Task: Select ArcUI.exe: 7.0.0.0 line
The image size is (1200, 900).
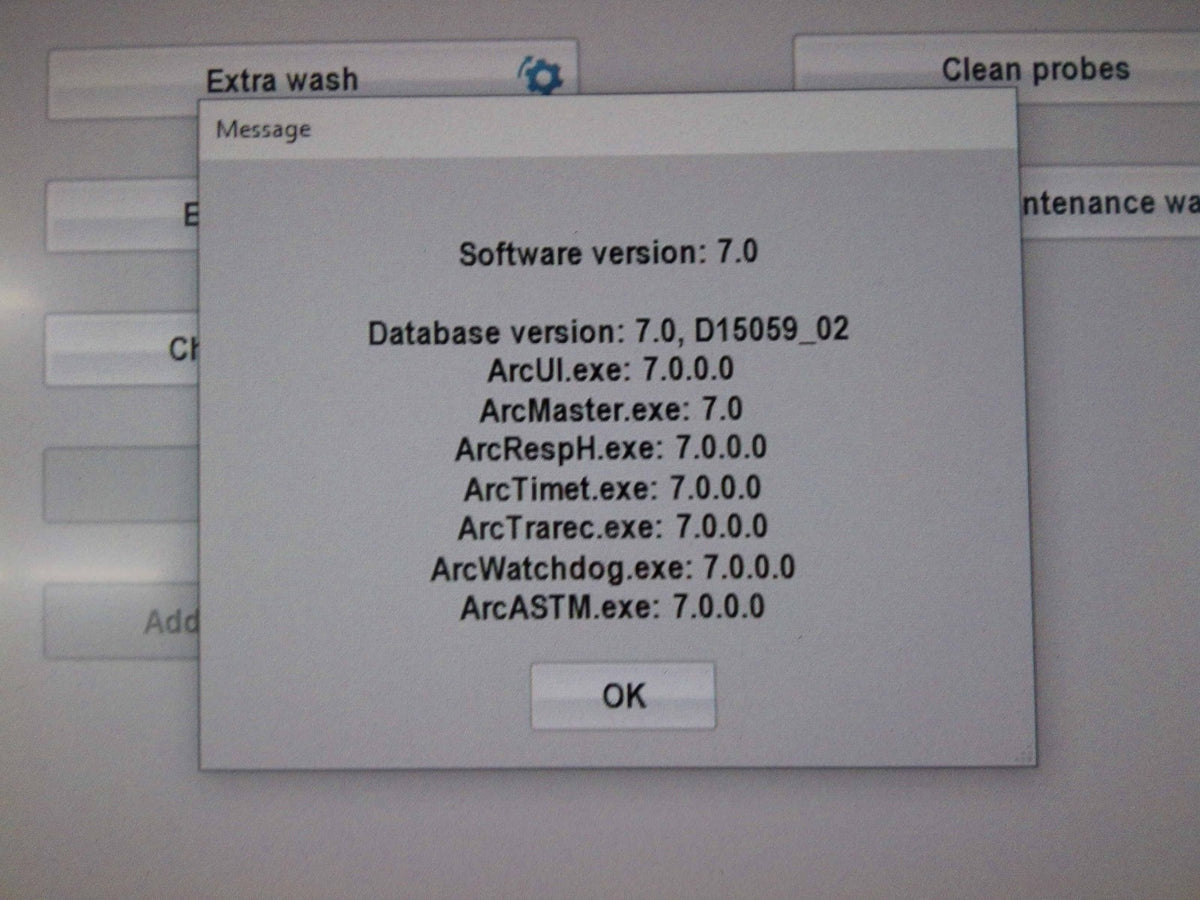Action: pos(610,370)
